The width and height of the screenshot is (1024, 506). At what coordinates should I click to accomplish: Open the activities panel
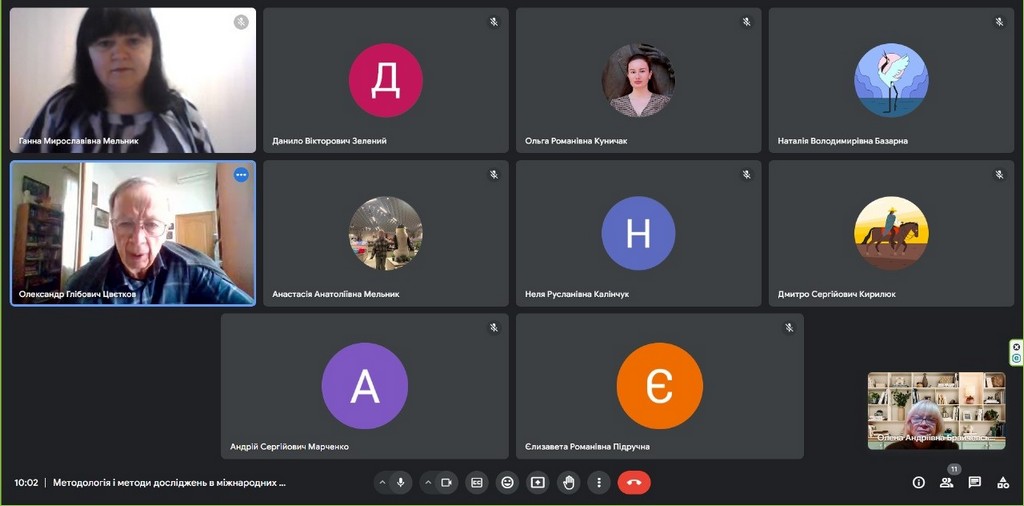[1002, 482]
